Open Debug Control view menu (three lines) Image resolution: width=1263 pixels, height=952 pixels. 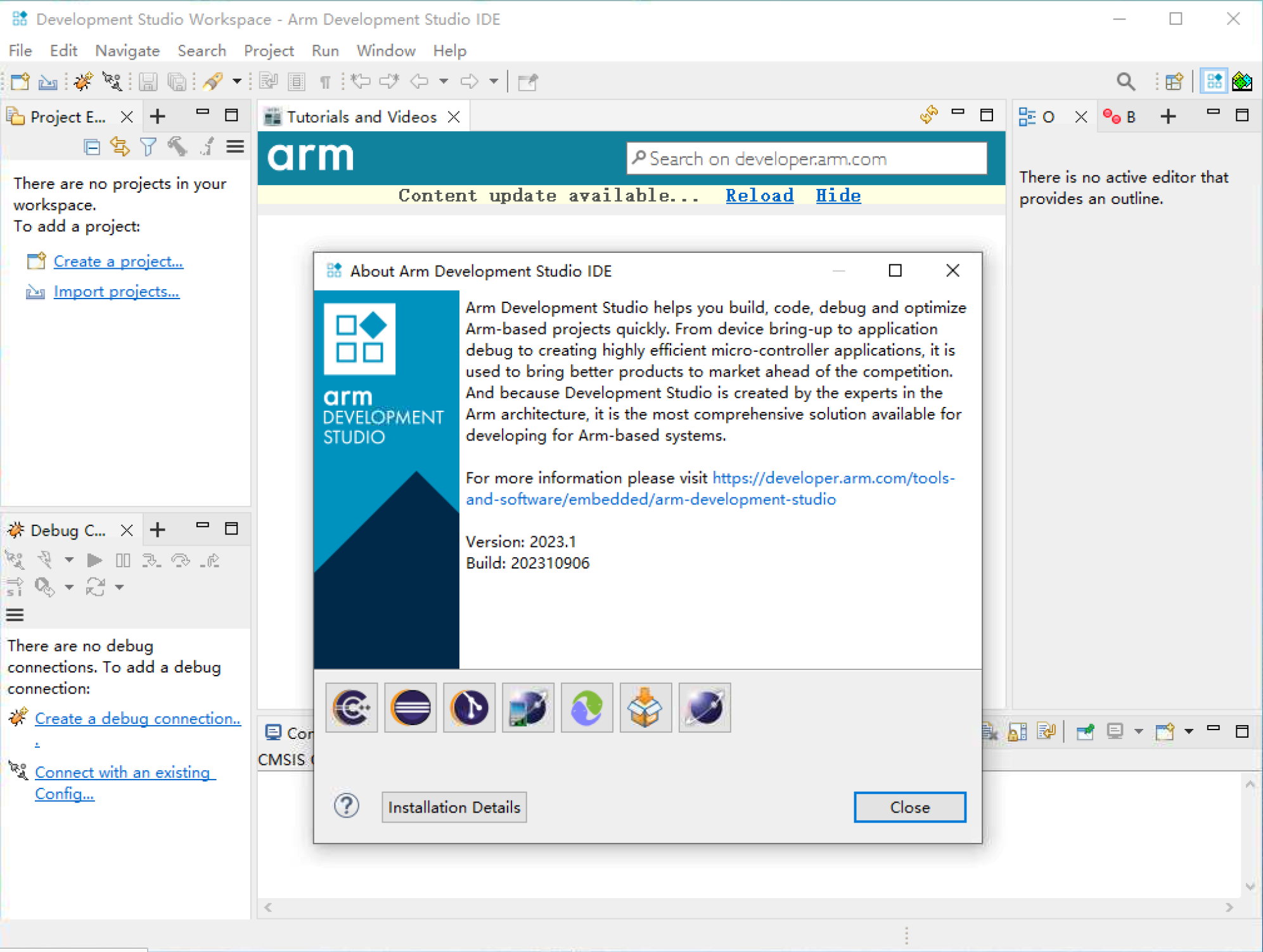click(15, 615)
